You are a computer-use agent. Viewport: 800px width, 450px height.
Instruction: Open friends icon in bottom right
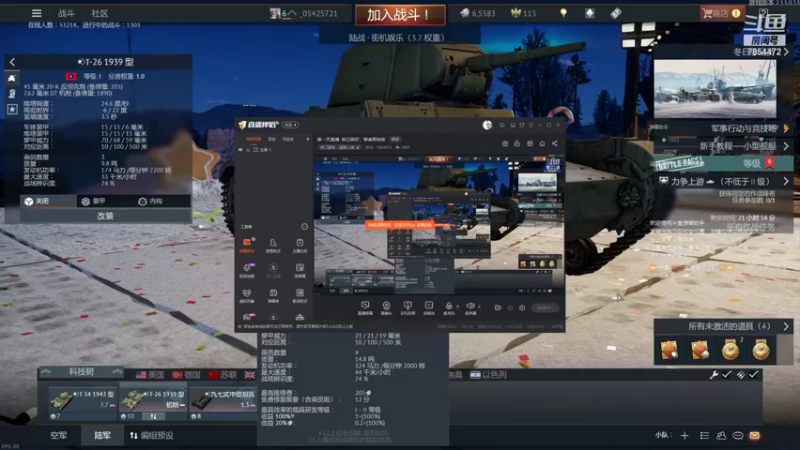pyautogui.click(x=721, y=435)
